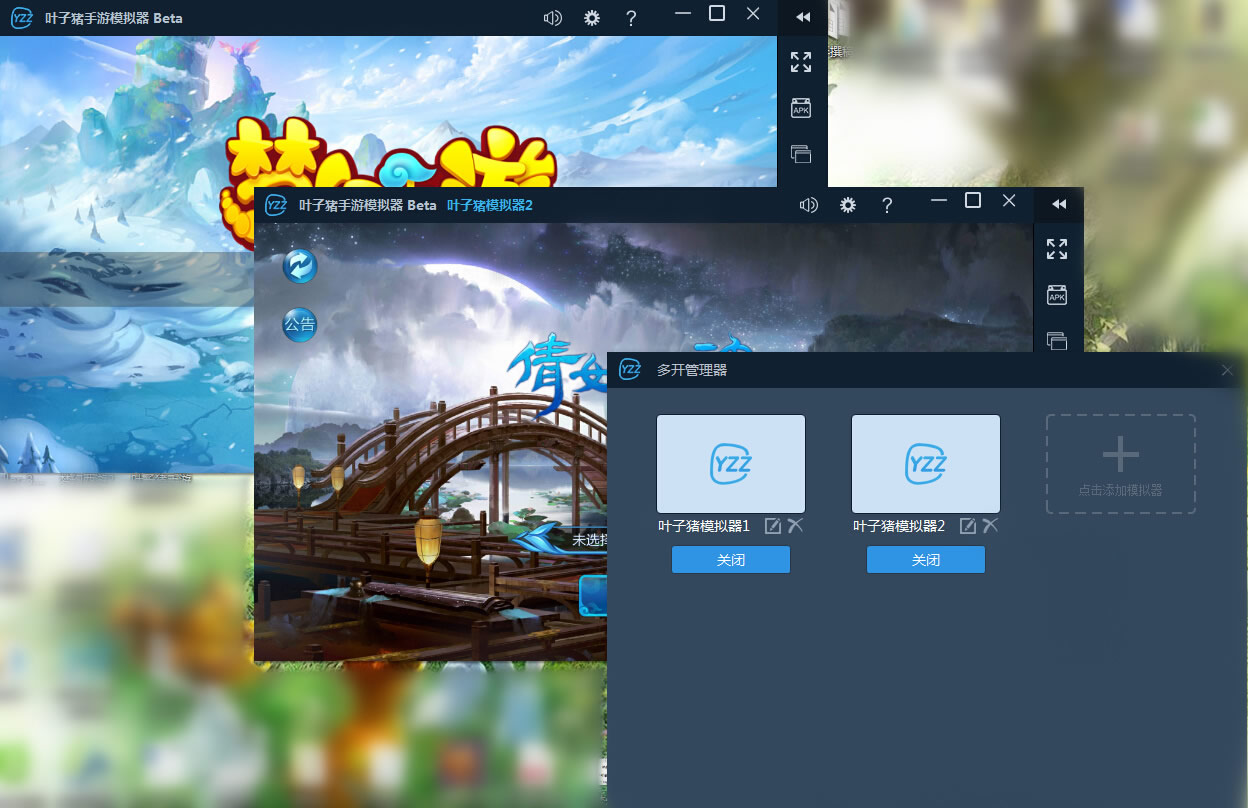Click the 叶子猪模拟器2 name label in manager
The image size is (1248, 808).
click(899, 526)
